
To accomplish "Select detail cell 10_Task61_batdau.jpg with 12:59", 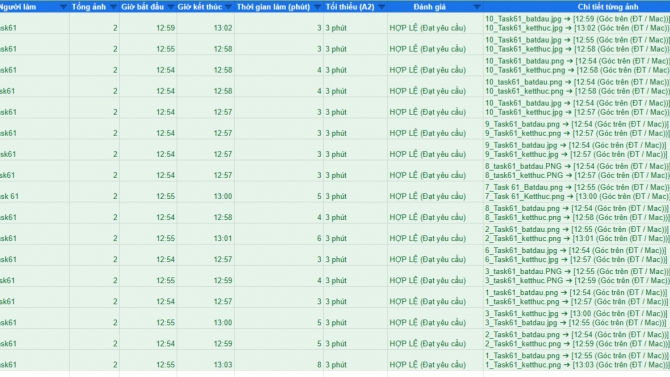I will 577,23.
